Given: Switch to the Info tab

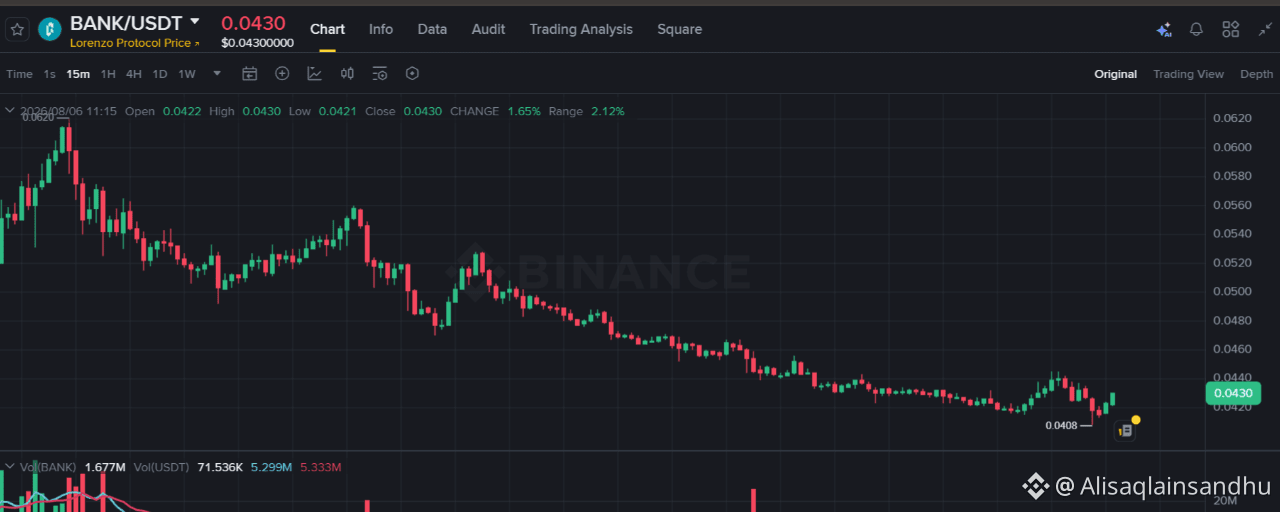Looking at the screenshot, I should pos(381,29).
